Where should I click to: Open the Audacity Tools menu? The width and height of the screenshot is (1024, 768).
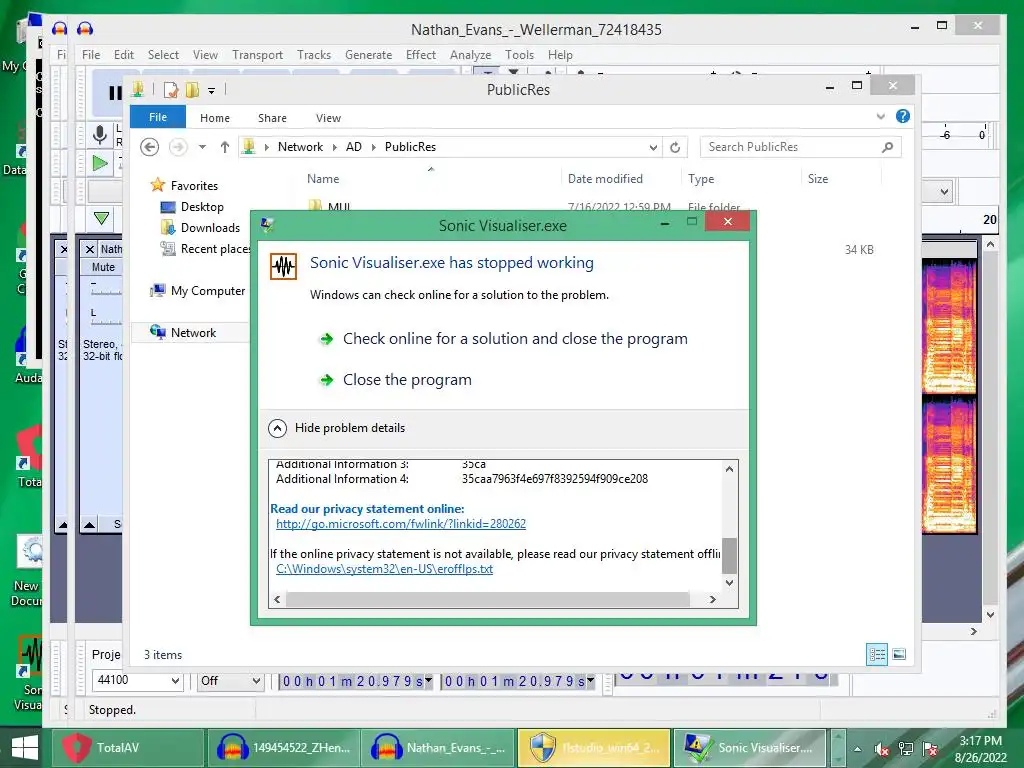(x=519, y=55)
